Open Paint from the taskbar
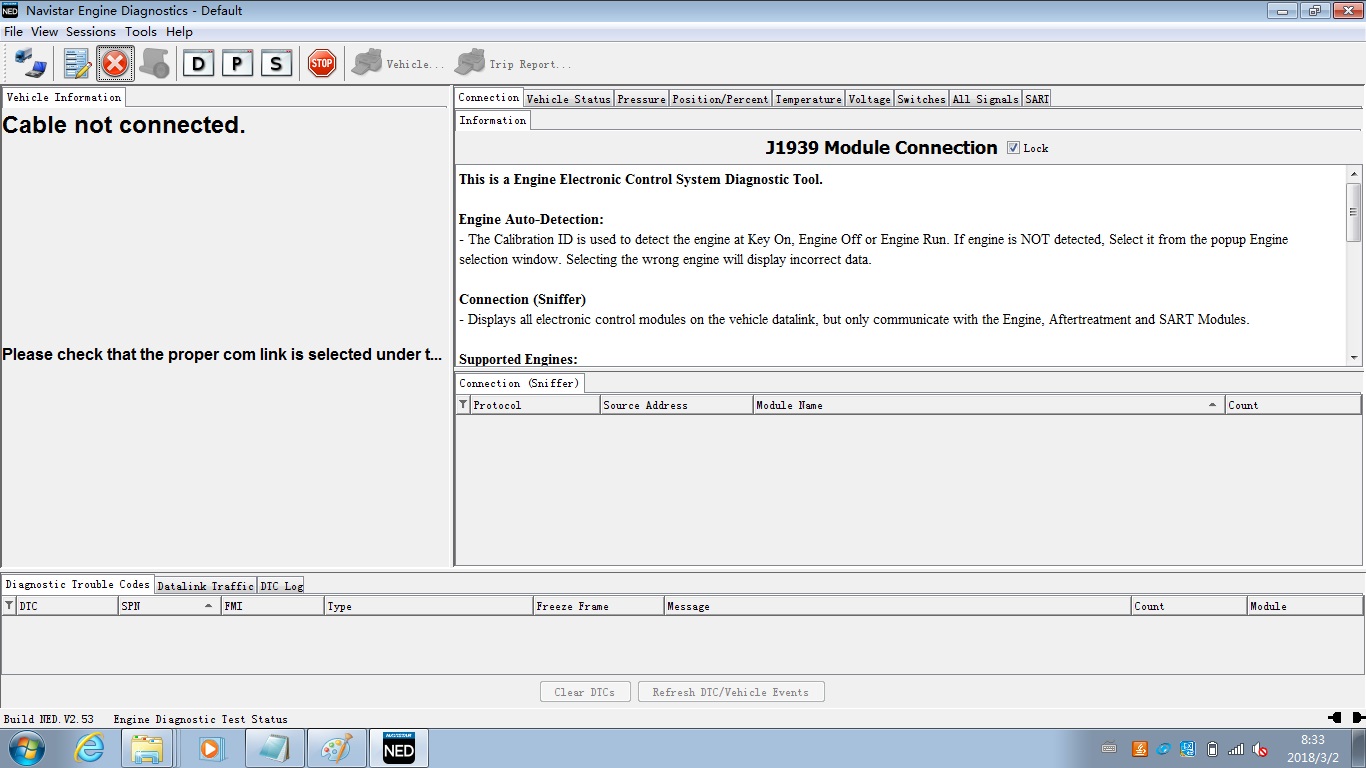The width and height of the screenshot is (1366, 768). point(337,748)
